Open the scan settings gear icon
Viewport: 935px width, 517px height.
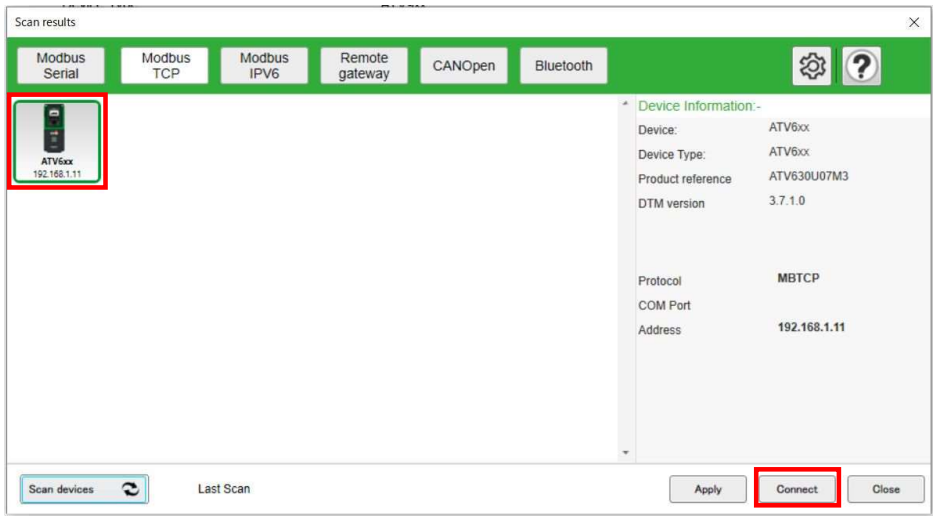(811, 66)
